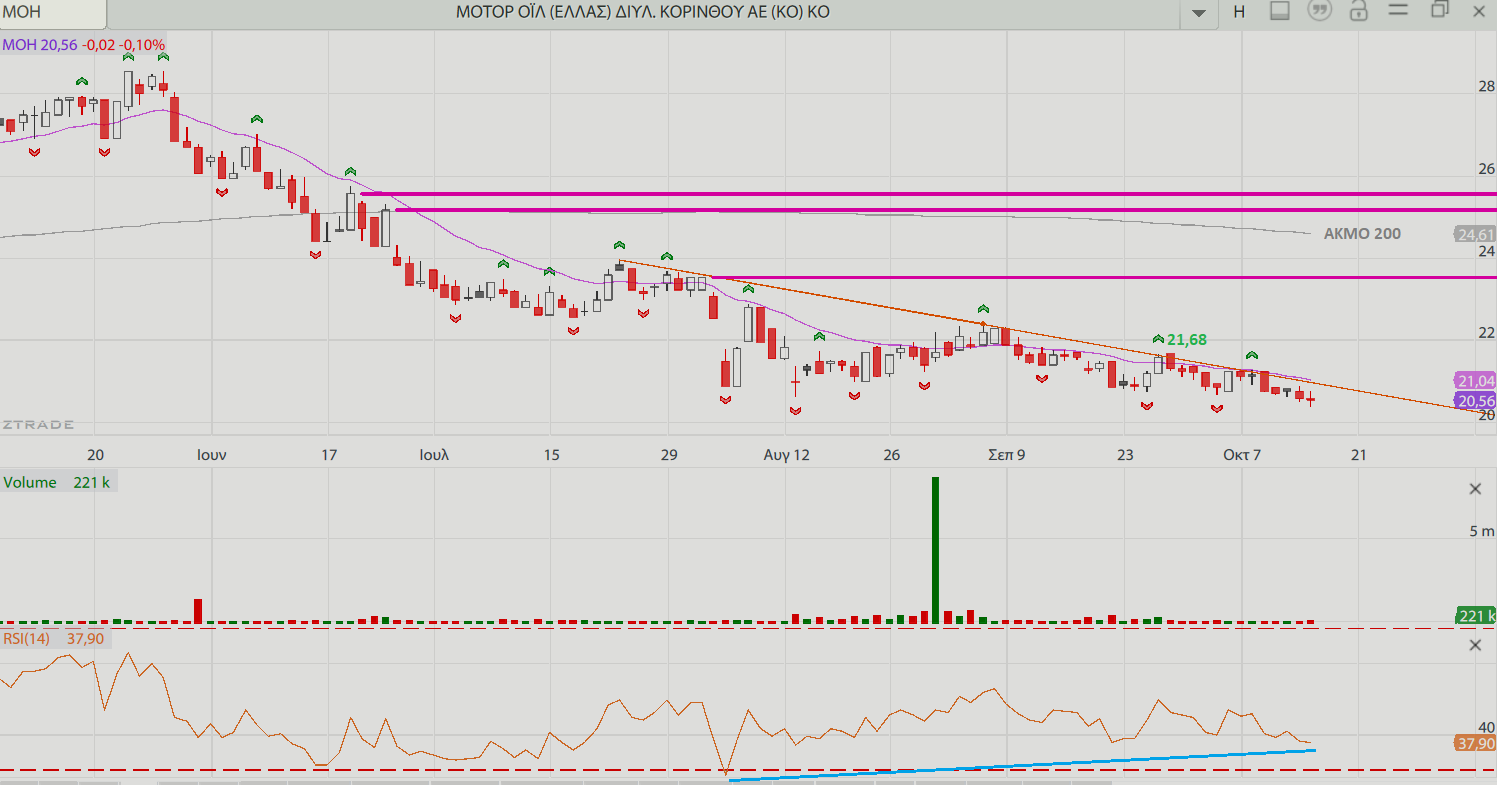Image resolution: width=1497 pixels, height=785 pixels.
Task: Select the Volume 221 k label
Action: (56, 482)
